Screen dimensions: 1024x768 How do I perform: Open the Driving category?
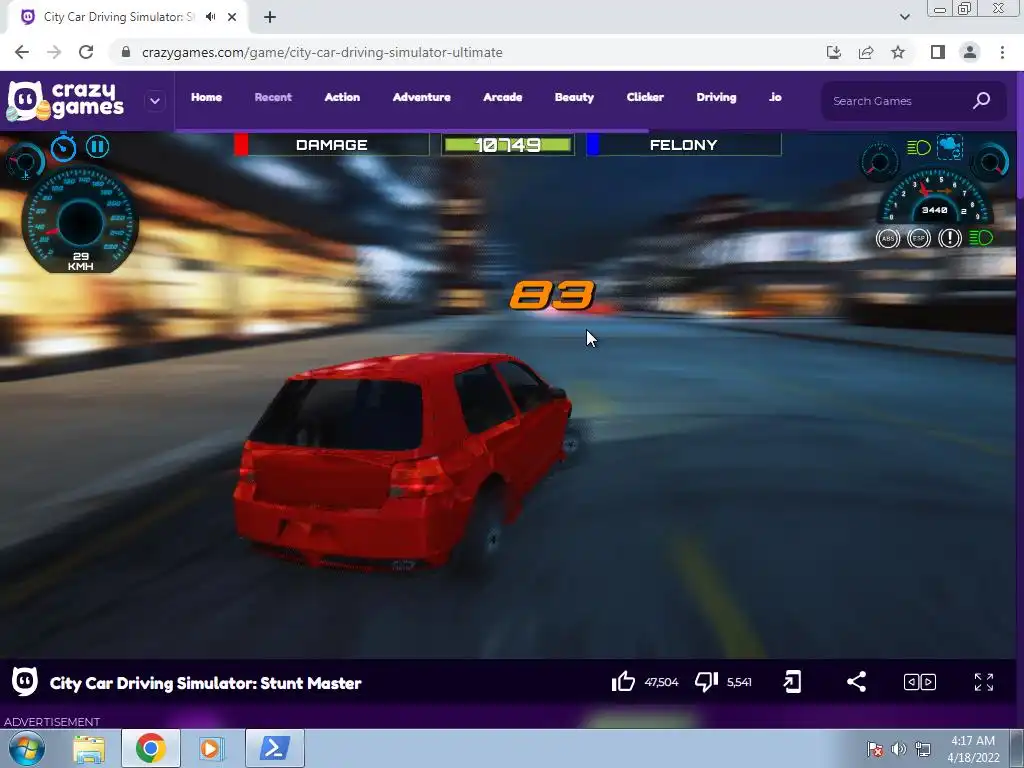pyautogui.click(x=716, y=97)
